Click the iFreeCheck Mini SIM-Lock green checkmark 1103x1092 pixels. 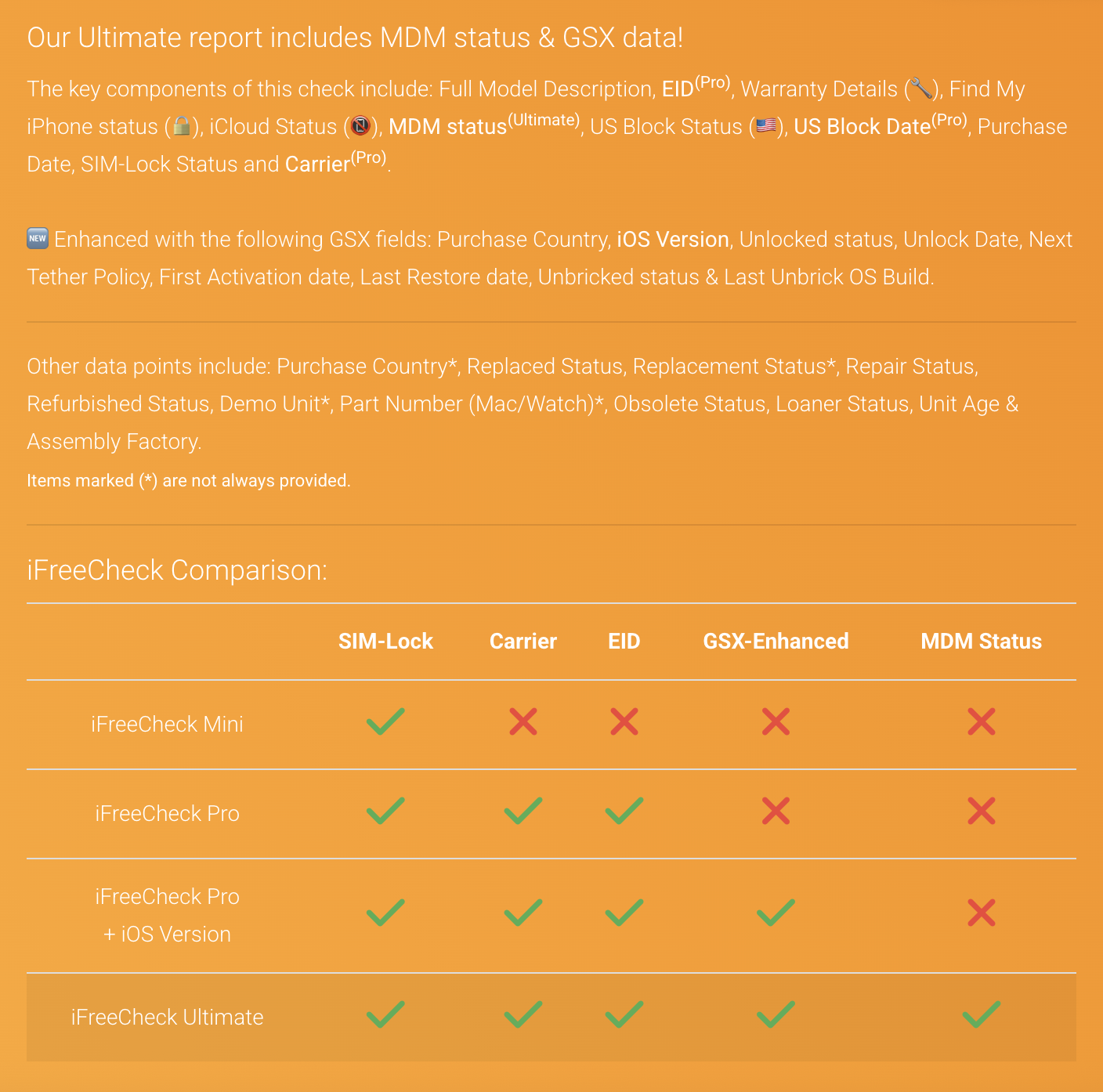pos(385,721)
